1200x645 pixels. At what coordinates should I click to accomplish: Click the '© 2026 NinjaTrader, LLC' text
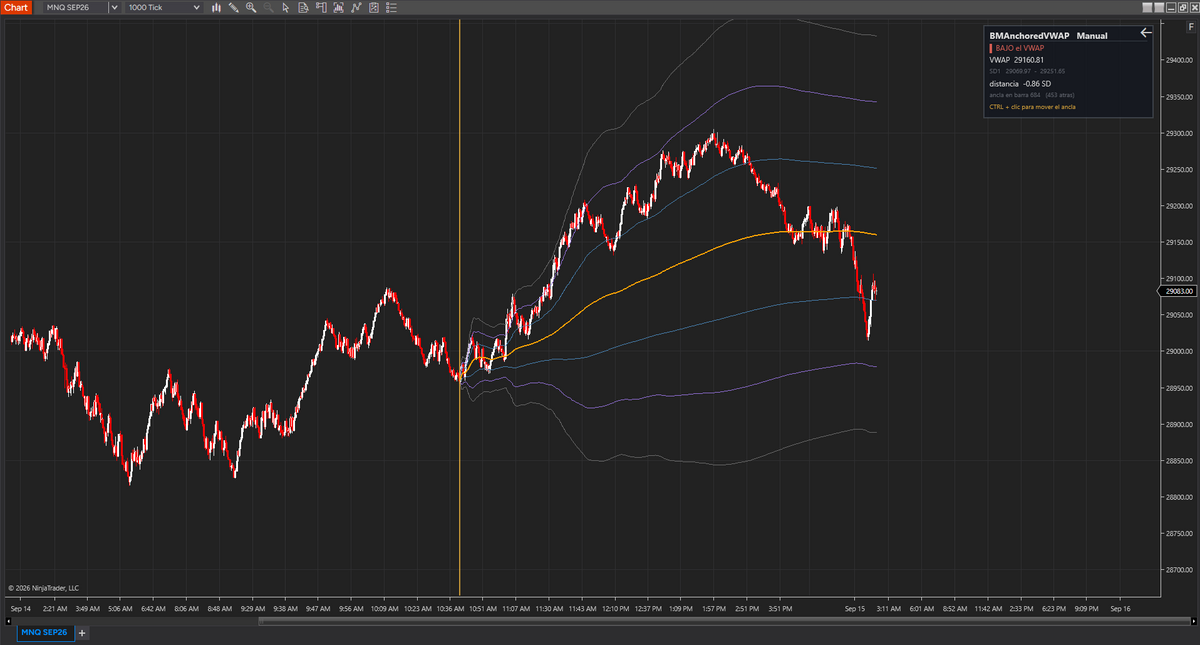pos(43,588)
